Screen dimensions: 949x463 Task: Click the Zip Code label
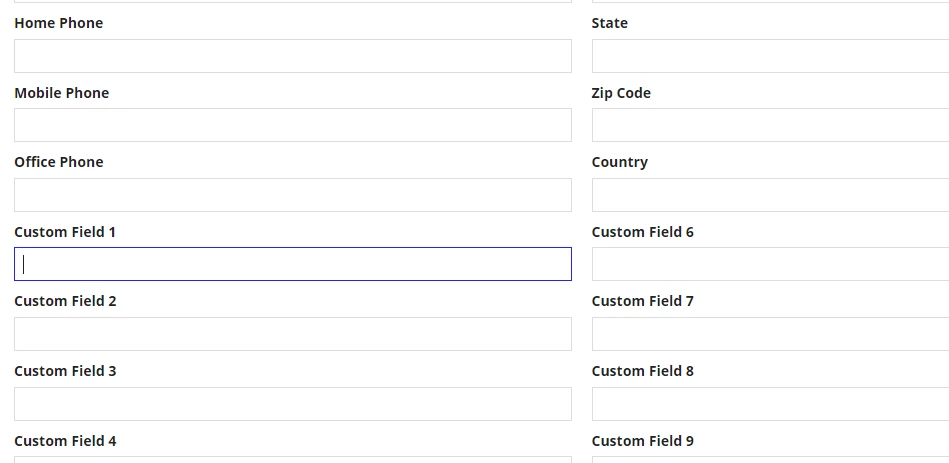click(x=621, y=93)
